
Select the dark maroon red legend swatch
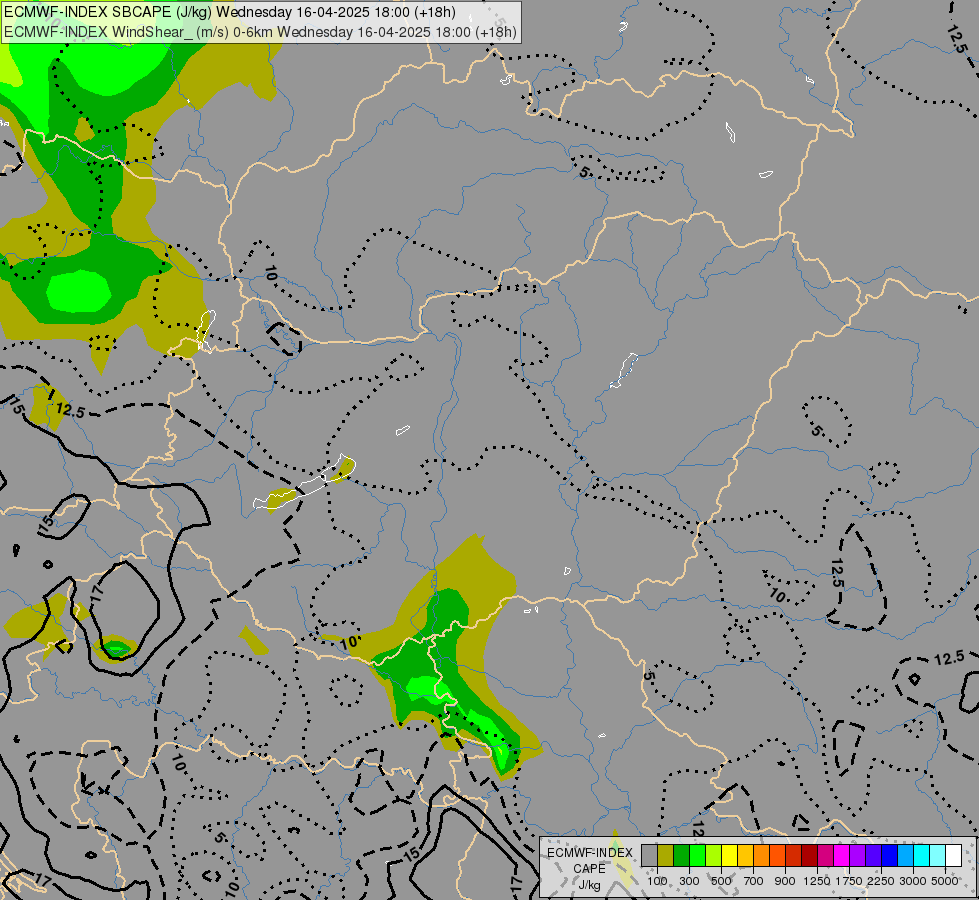810,856
